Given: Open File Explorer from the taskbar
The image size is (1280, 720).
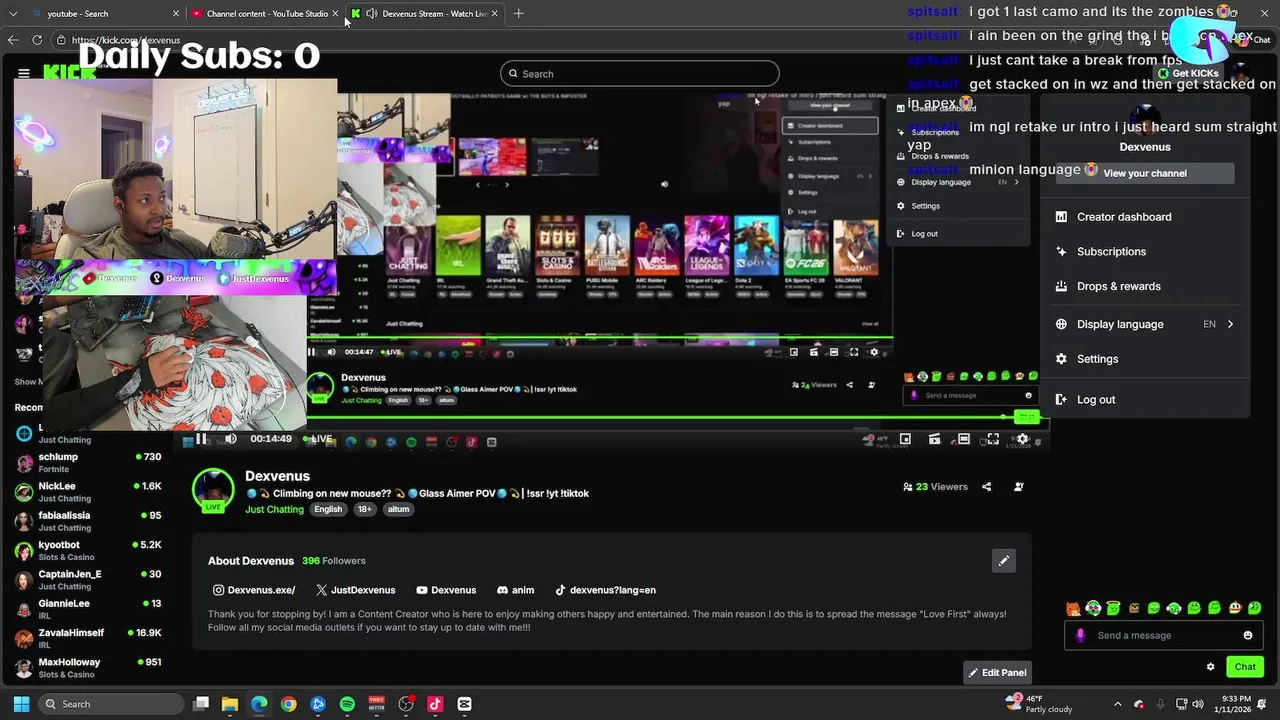Looking at the screenshot, I should coord(230,704).
